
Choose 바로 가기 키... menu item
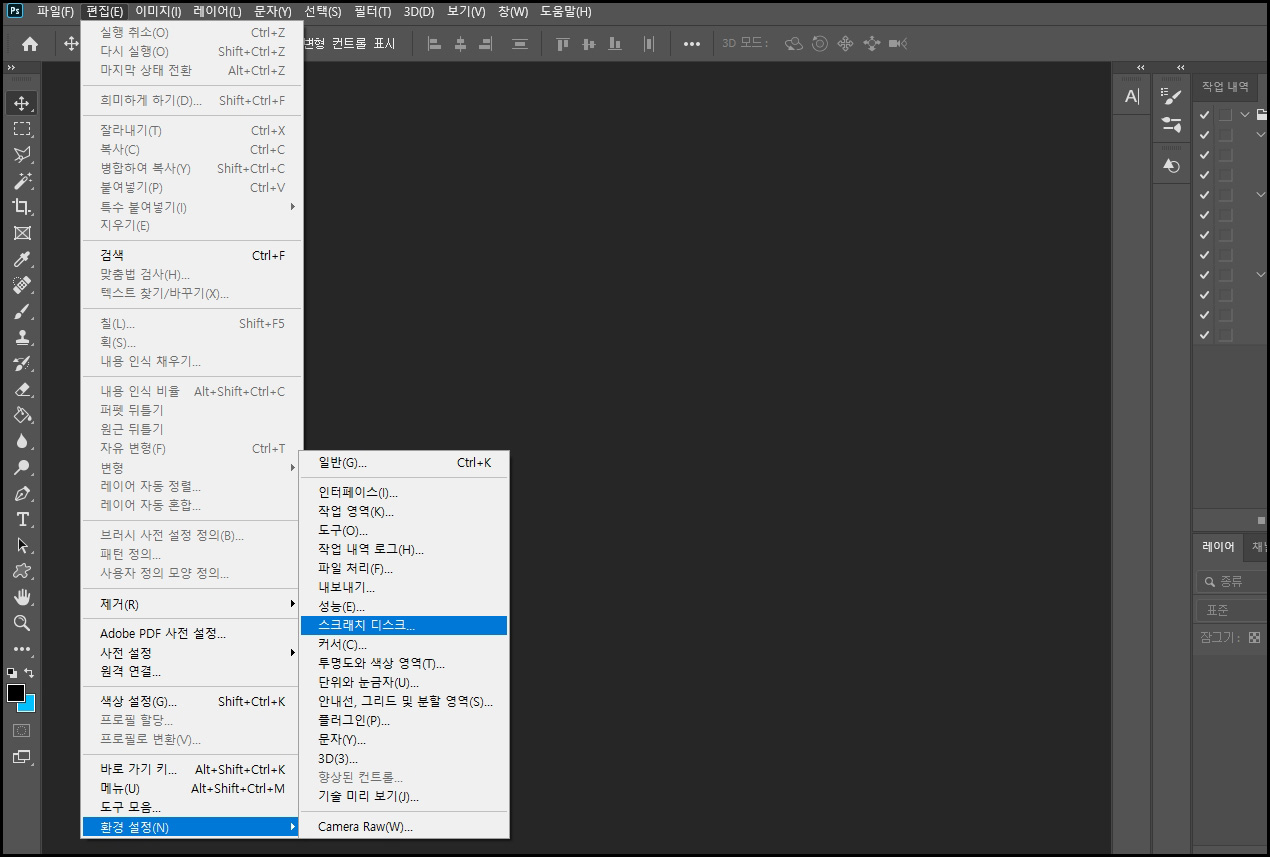point(192,769)
